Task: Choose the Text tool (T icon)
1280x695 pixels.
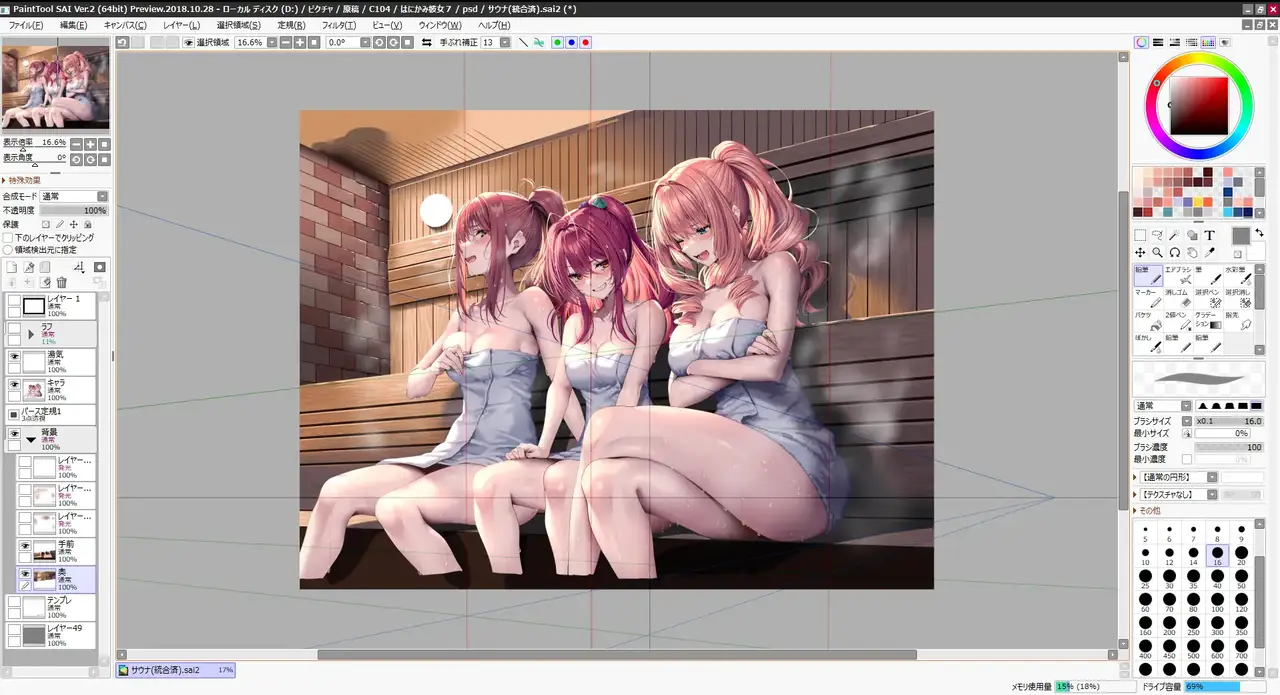Action: tap(1209, 235)
